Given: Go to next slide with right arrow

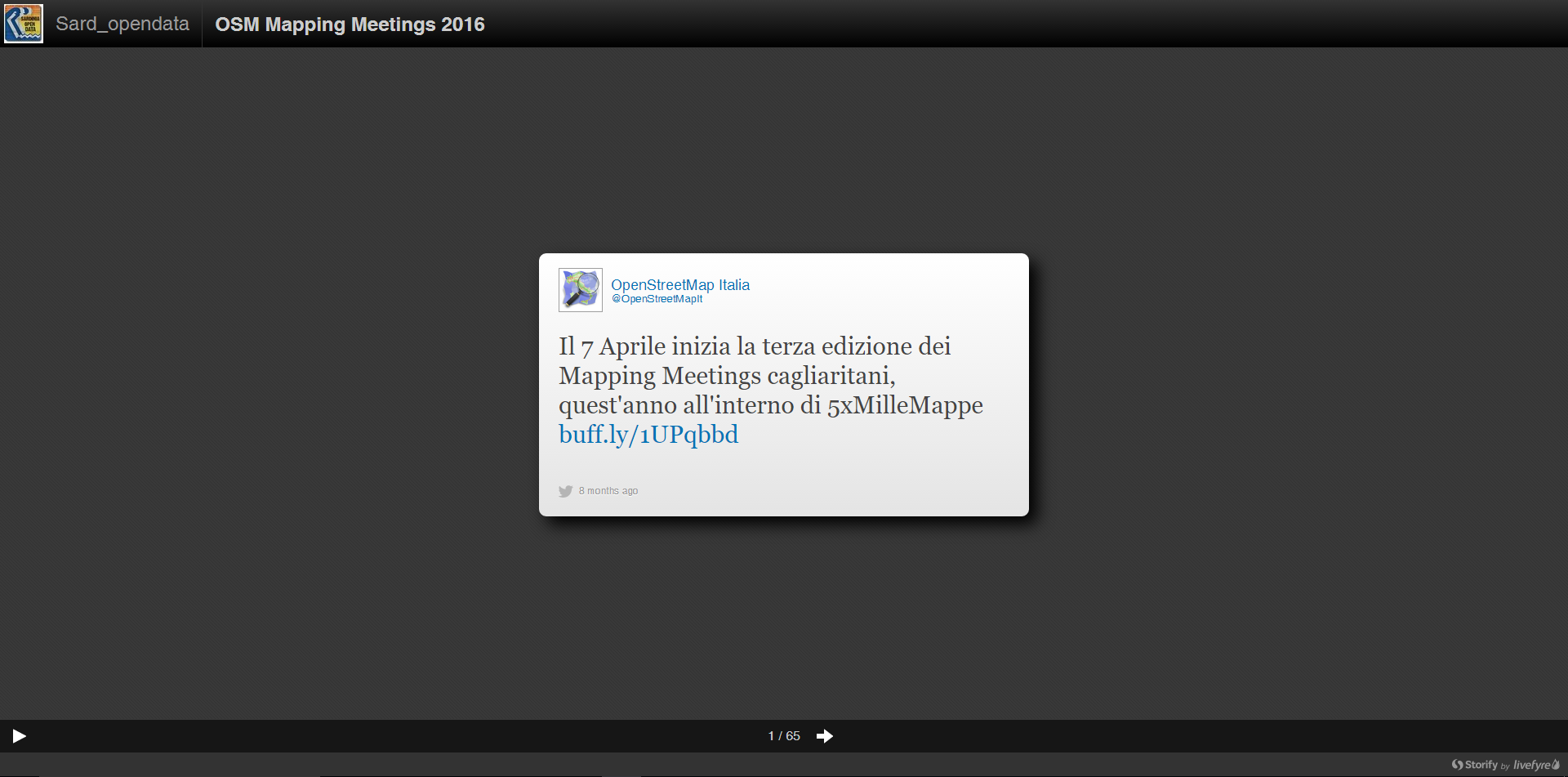Looking at the screenshot, I should (x=825, y=736).
